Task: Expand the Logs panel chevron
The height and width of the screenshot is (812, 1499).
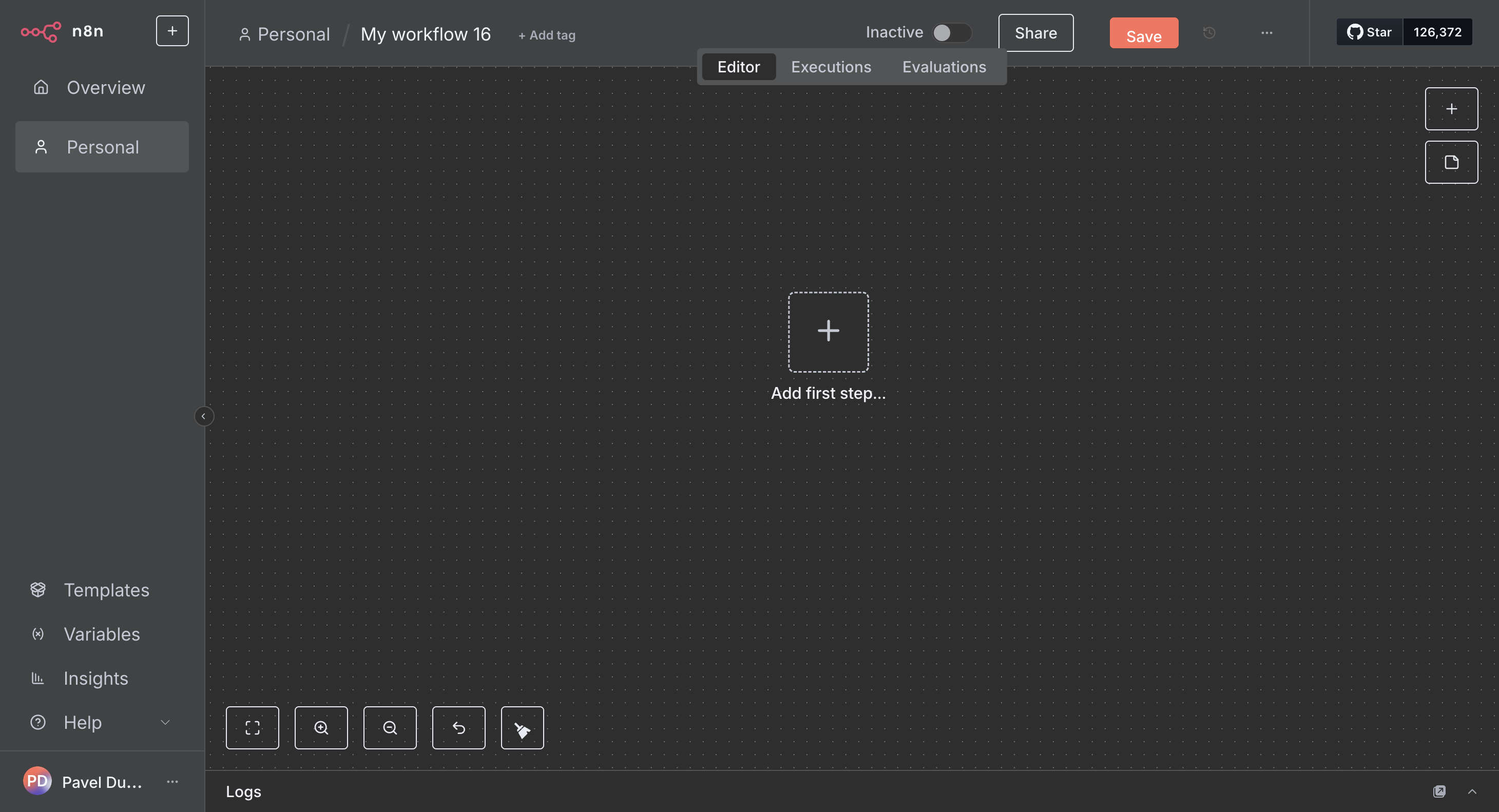Action: click(x=1472, y=791)
